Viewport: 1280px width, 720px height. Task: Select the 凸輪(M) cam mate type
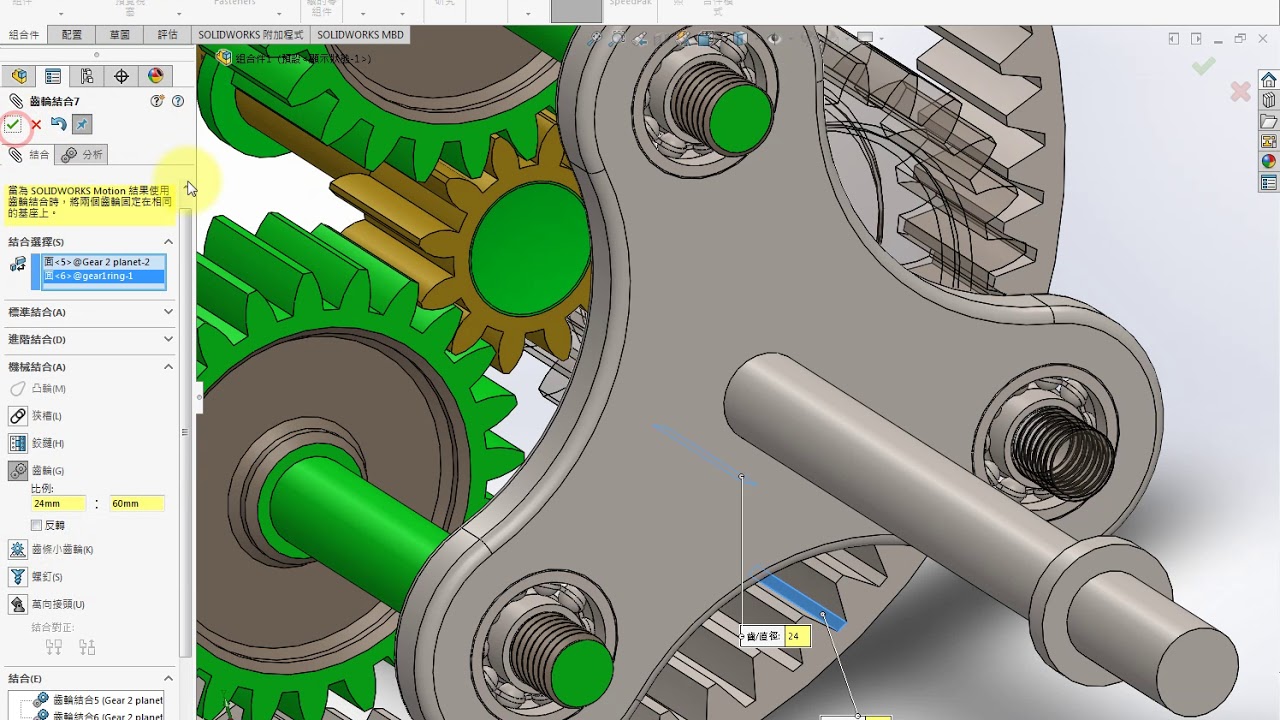point(37,389)
